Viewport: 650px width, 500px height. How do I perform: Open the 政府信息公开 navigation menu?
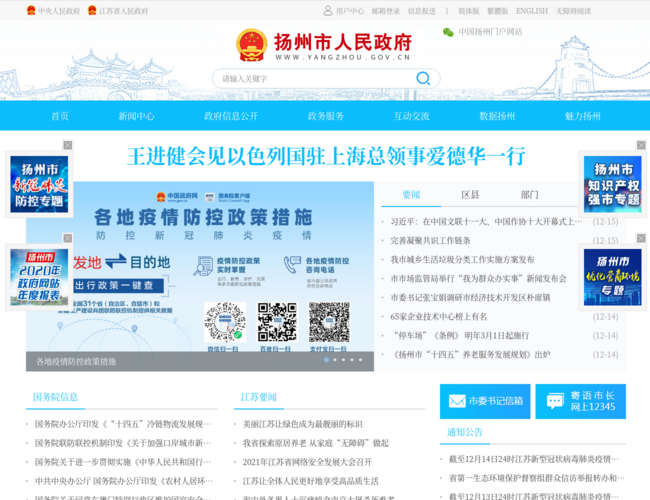pyautogui.click(x=231, y=116)
